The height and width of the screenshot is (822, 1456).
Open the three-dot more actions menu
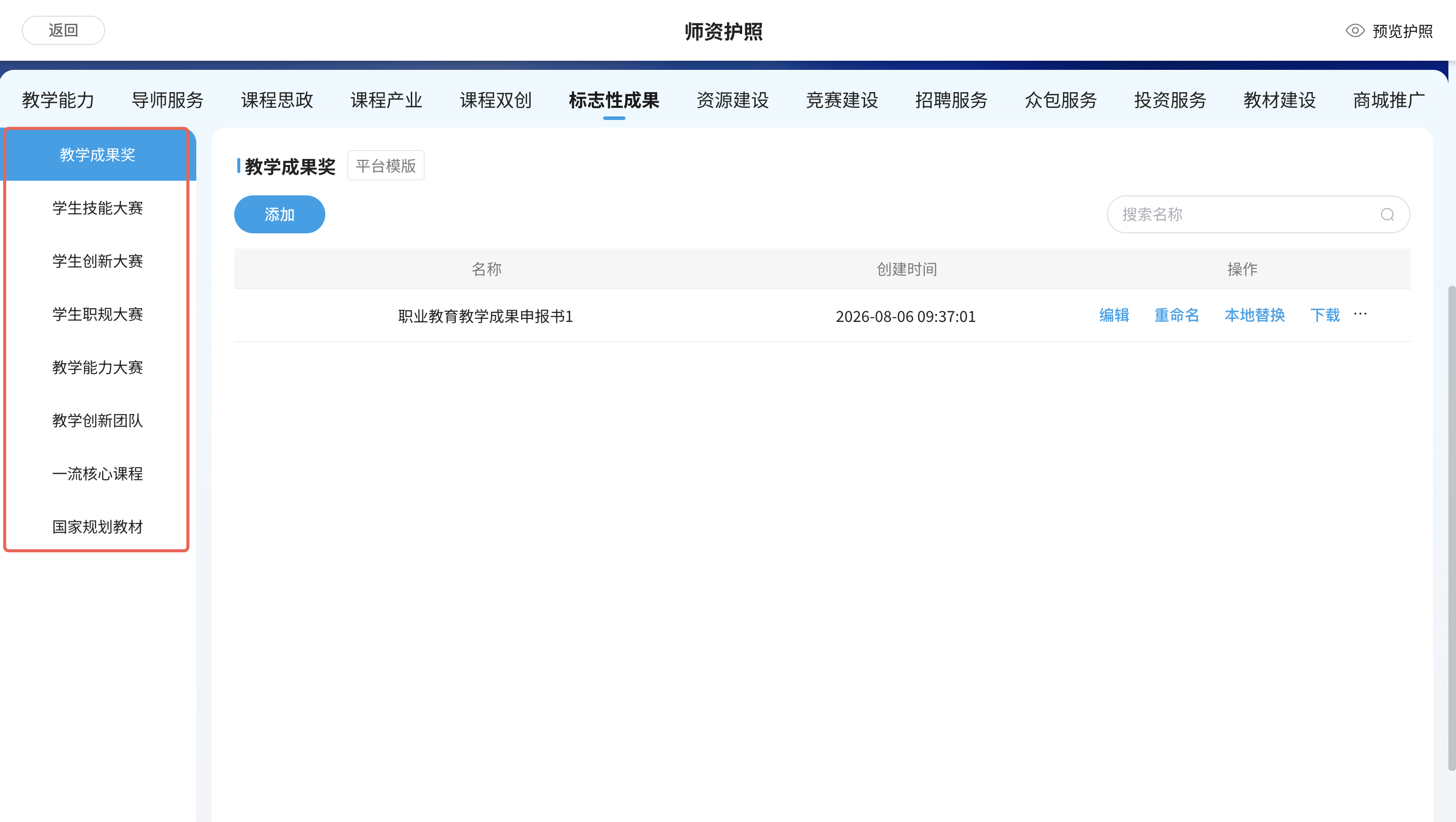pos(1360,314)
